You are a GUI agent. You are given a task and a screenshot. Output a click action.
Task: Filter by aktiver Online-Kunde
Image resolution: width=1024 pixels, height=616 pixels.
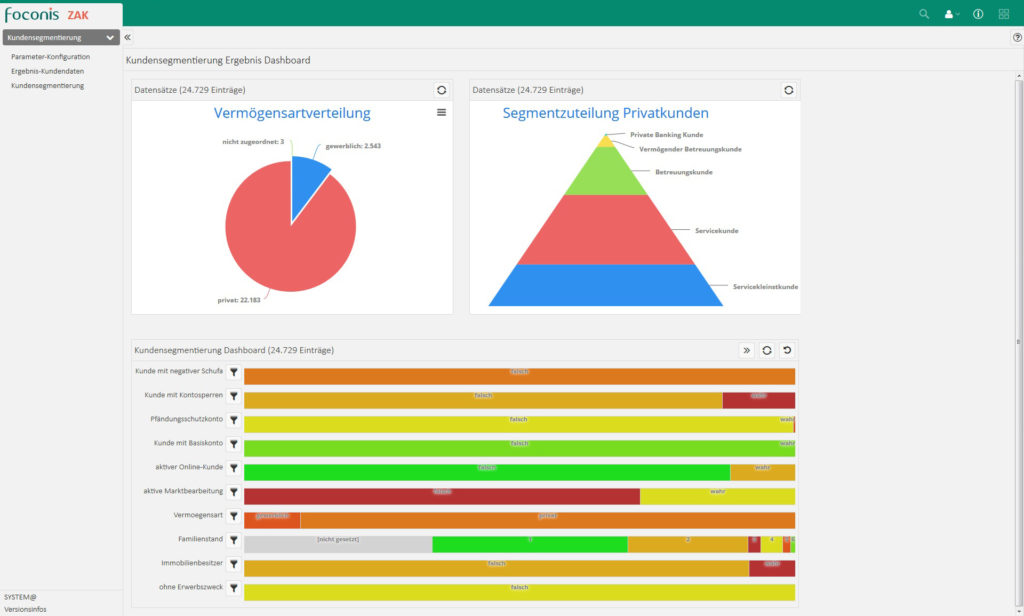tap(233, 468)
